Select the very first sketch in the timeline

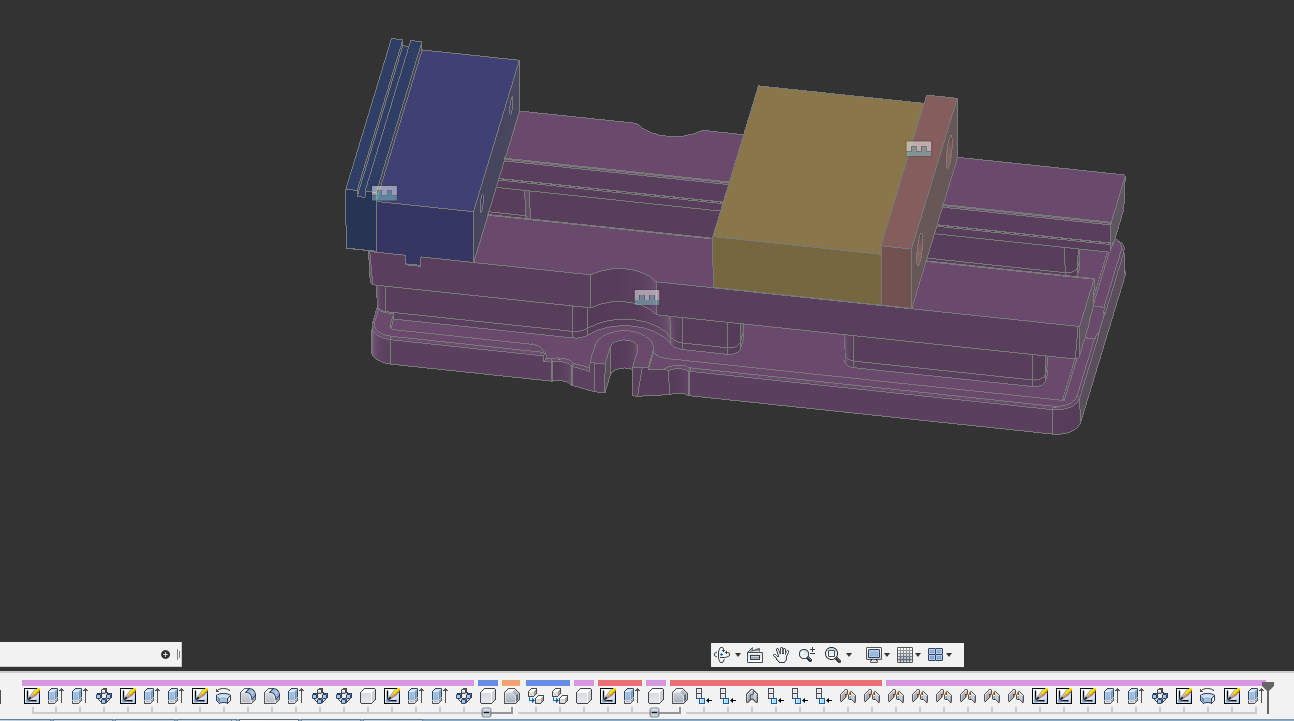coord(32,696)
